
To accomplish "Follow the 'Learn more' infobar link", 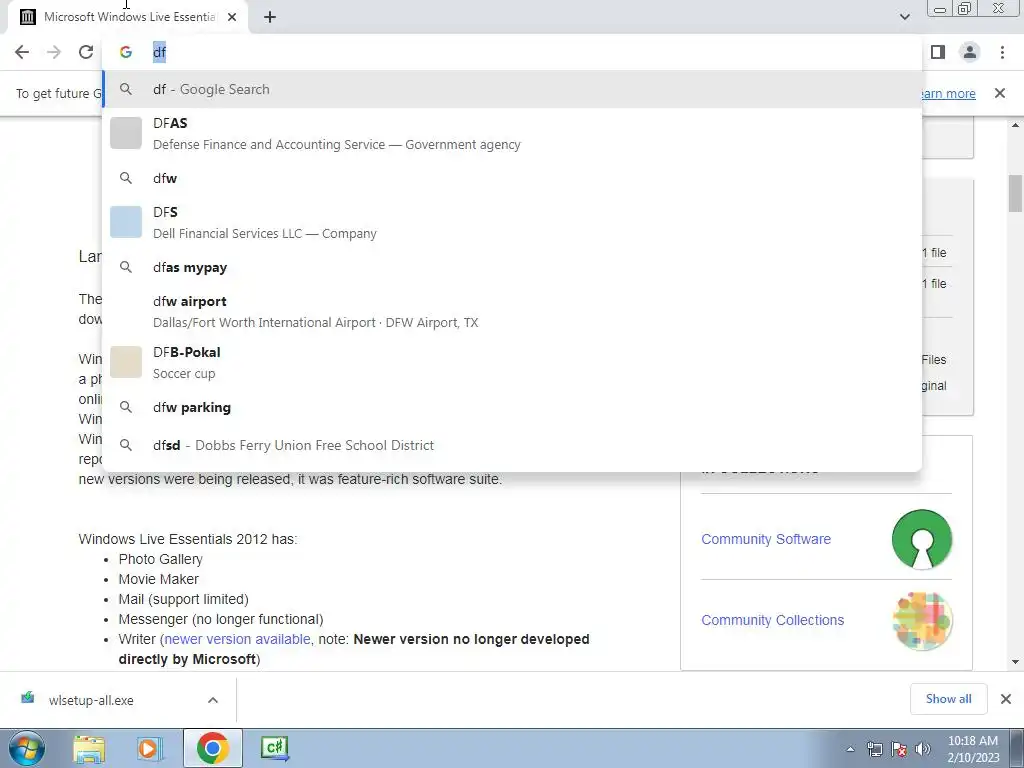I will 948,93.
